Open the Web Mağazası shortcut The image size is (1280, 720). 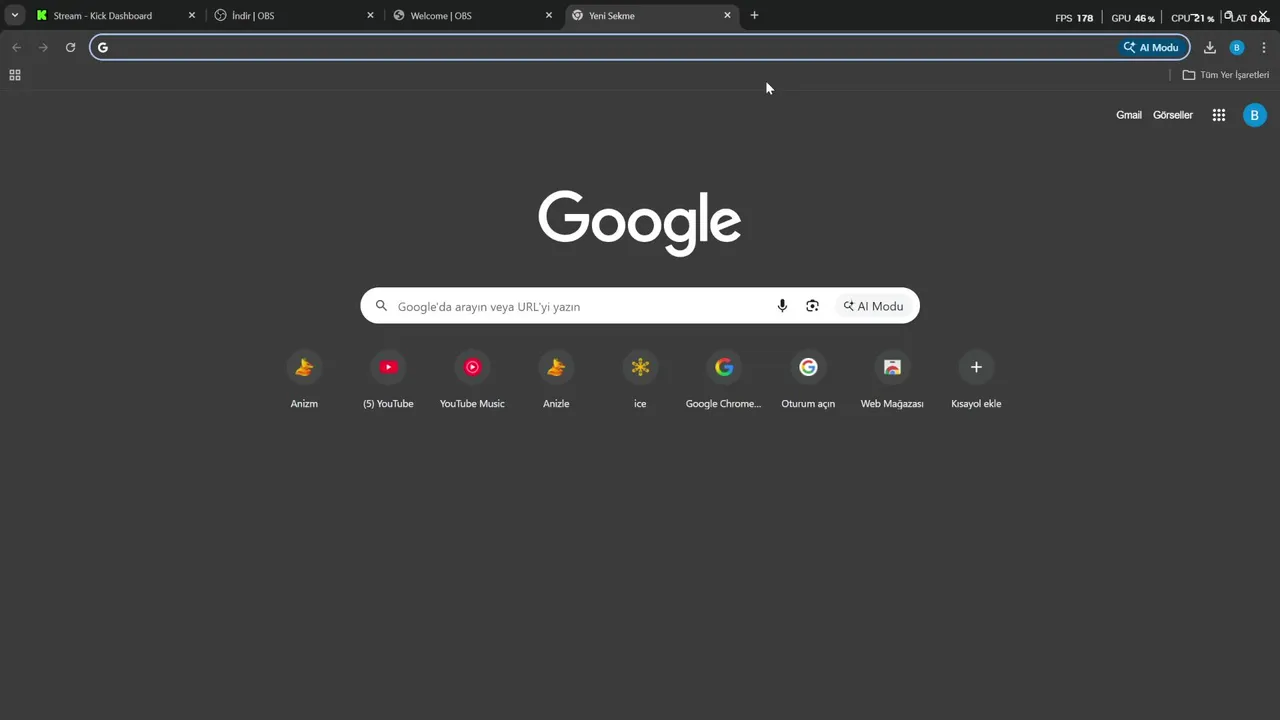(892, 381)
